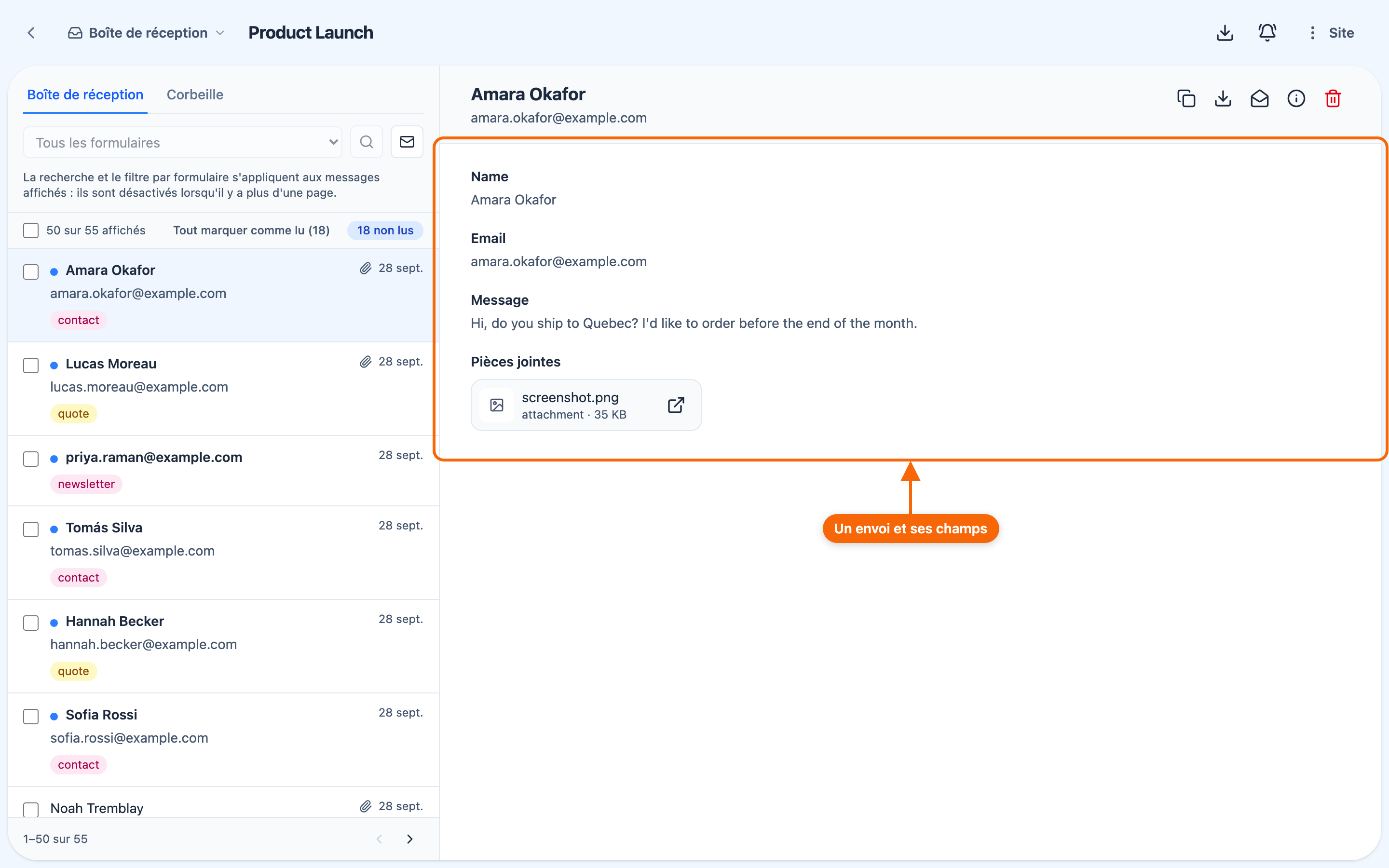Viewport: 1389px width, 868px height.
Task: Download Amara Okafor's submission
Action: [1223, 99]
